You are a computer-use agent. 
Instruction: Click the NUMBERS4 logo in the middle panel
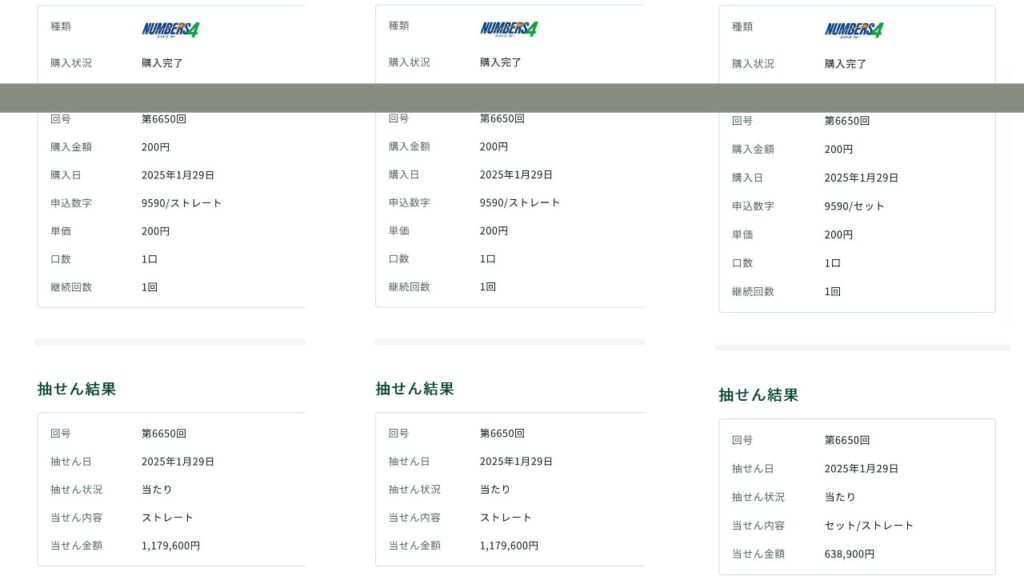(509, 29)
